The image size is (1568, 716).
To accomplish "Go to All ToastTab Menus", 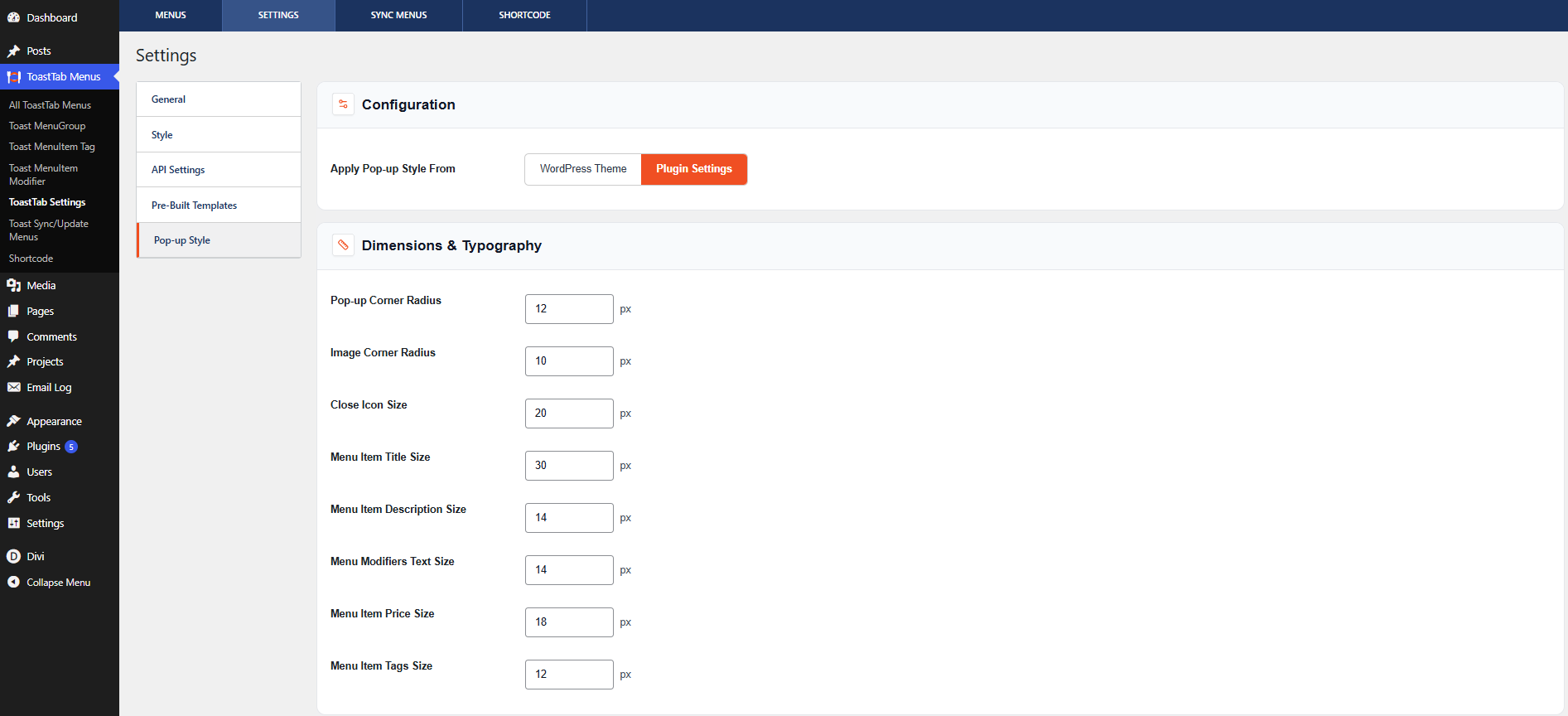I will 50,105.
